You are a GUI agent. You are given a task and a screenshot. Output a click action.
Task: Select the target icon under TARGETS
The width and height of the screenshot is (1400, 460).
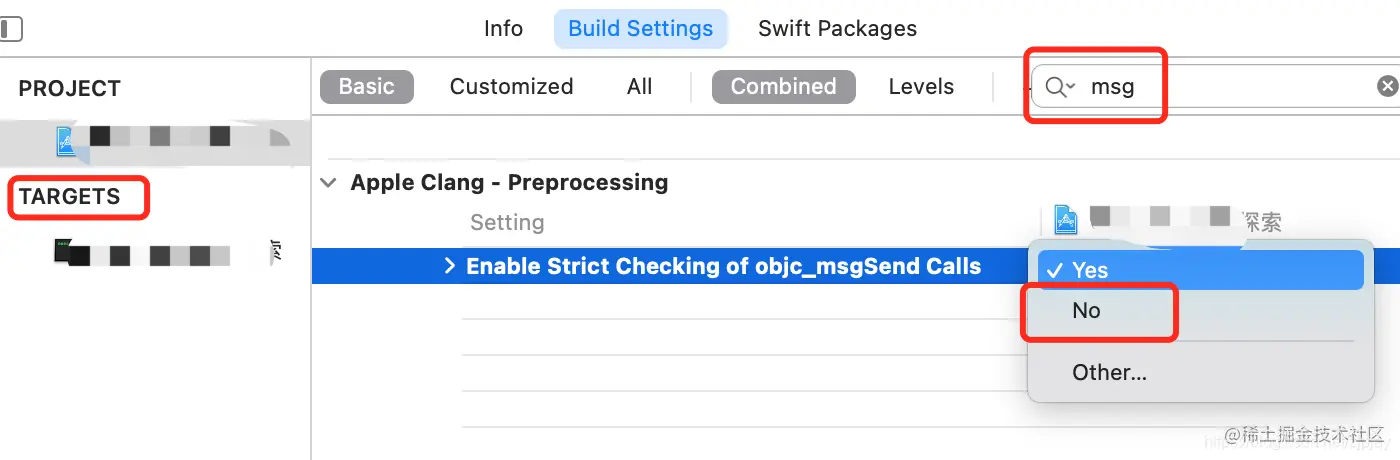[x=66, y=252]
